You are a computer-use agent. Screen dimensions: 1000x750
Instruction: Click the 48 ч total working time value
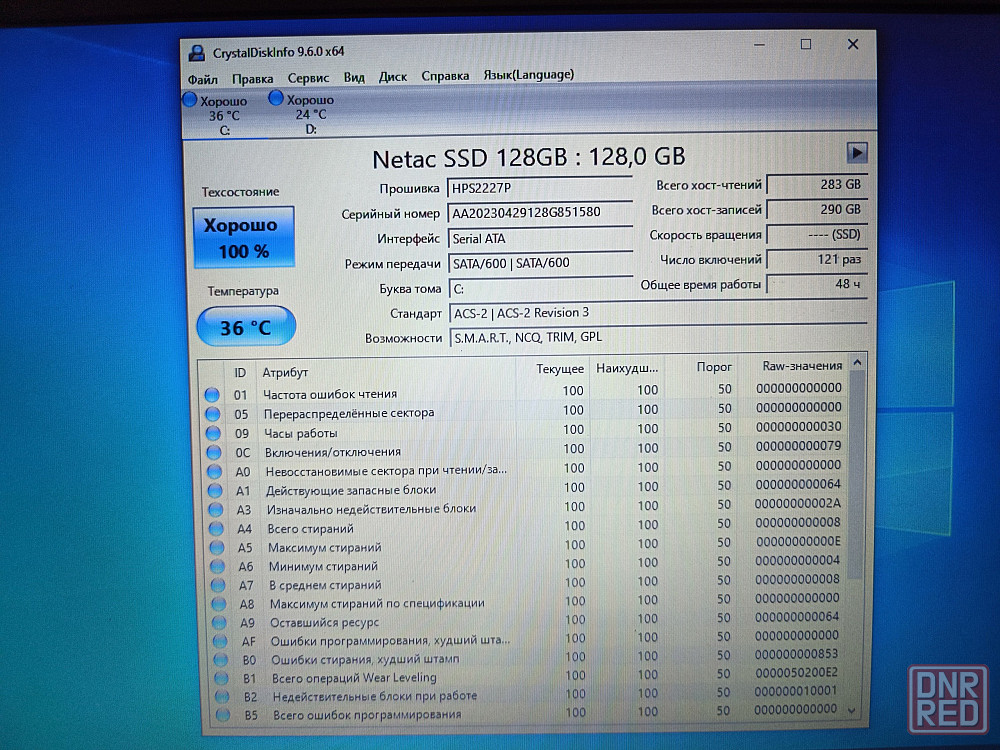[817, 284]
